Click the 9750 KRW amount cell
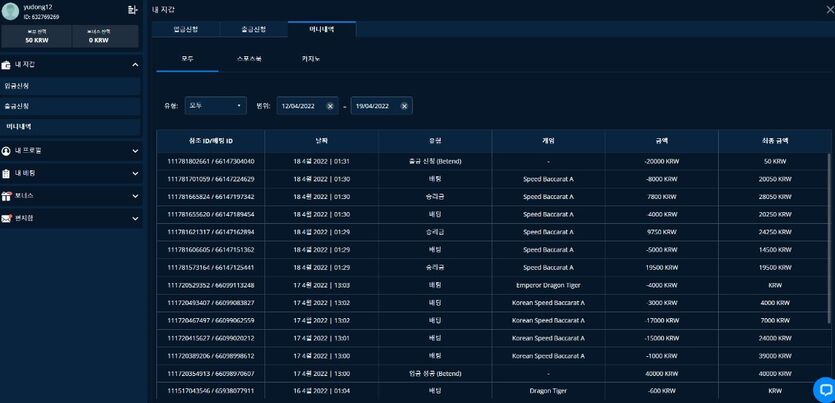The width and height of the screenshot is (835, 403). pos(661,232)
